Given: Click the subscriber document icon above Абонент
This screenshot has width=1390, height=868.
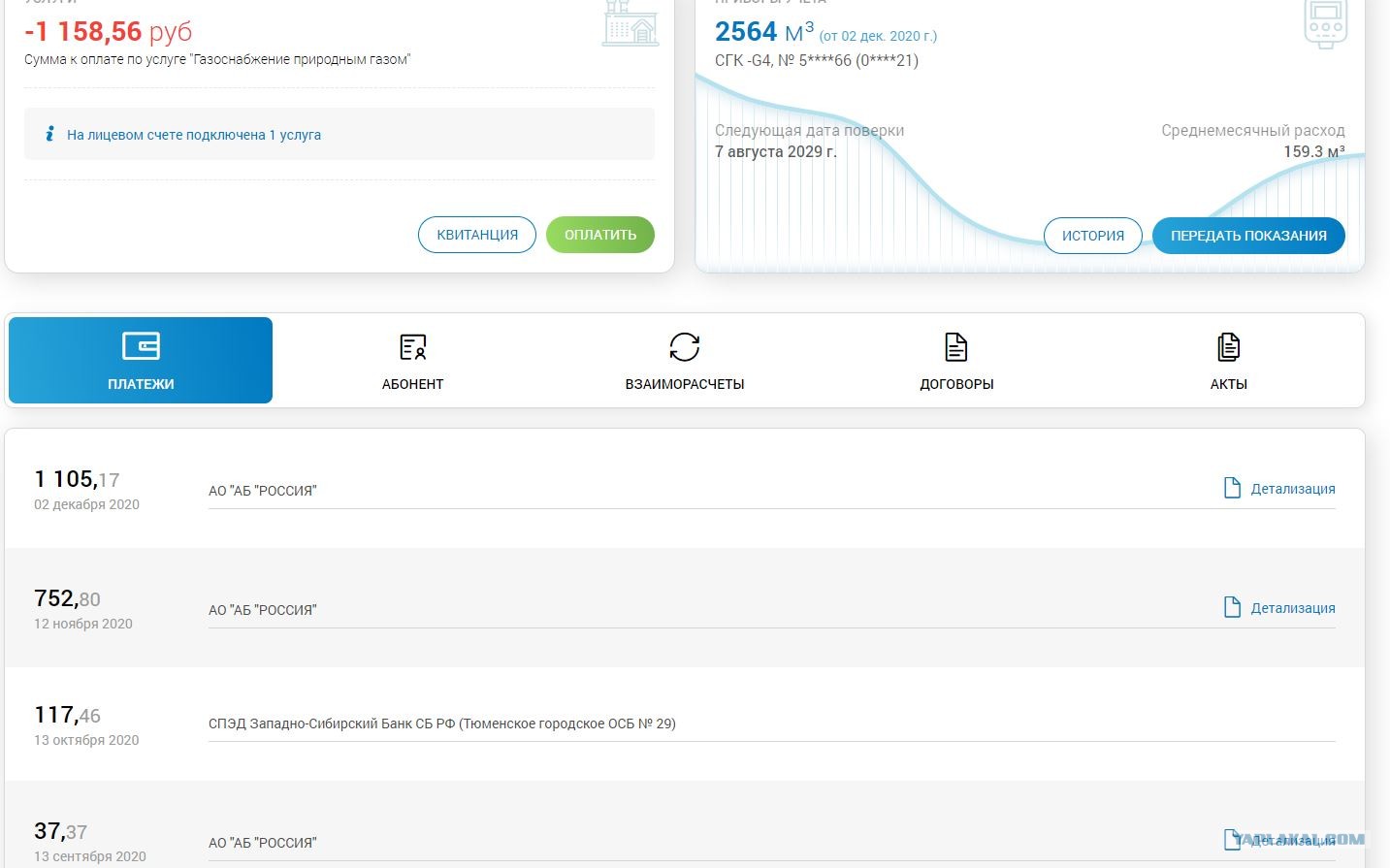Looking at the screenshot, I should coord(413,346).
